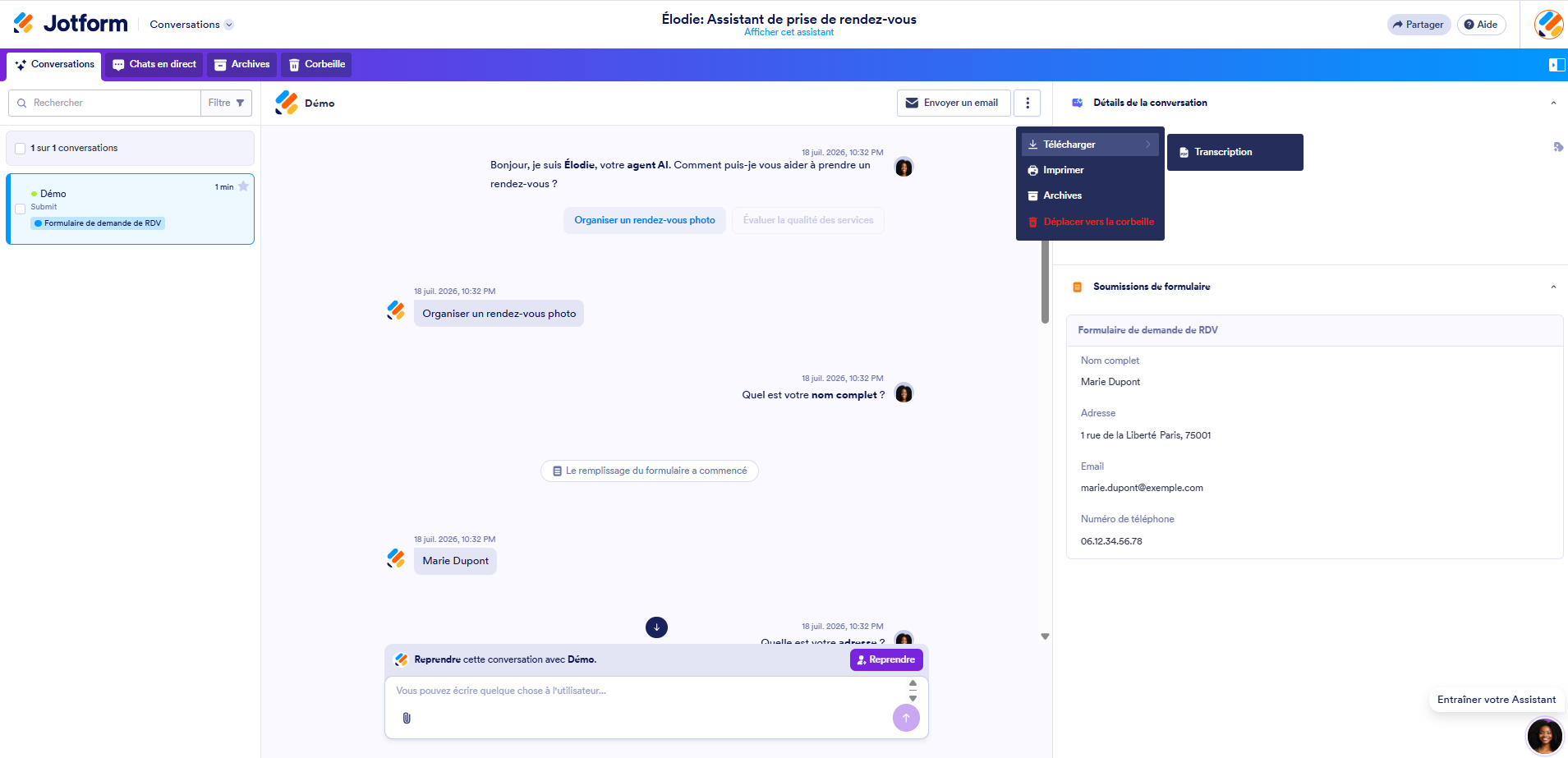Open the Filtre dropdown
Viewport: 1568px width, 758px height.
pyautogui.click(x=226, y=103)
